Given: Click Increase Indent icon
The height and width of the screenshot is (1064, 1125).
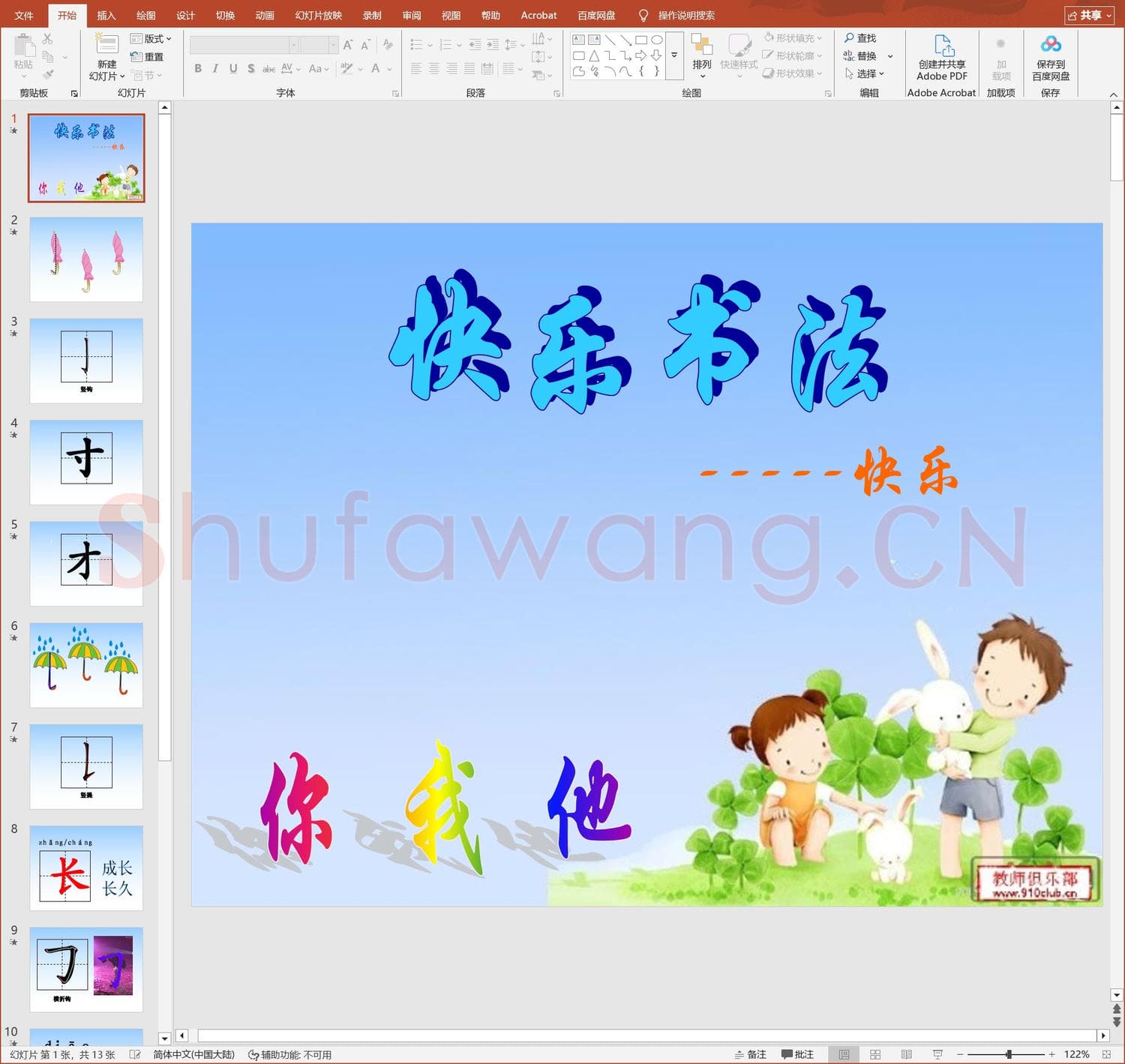Looking at the screenshot, I should (x=493, y=45).
